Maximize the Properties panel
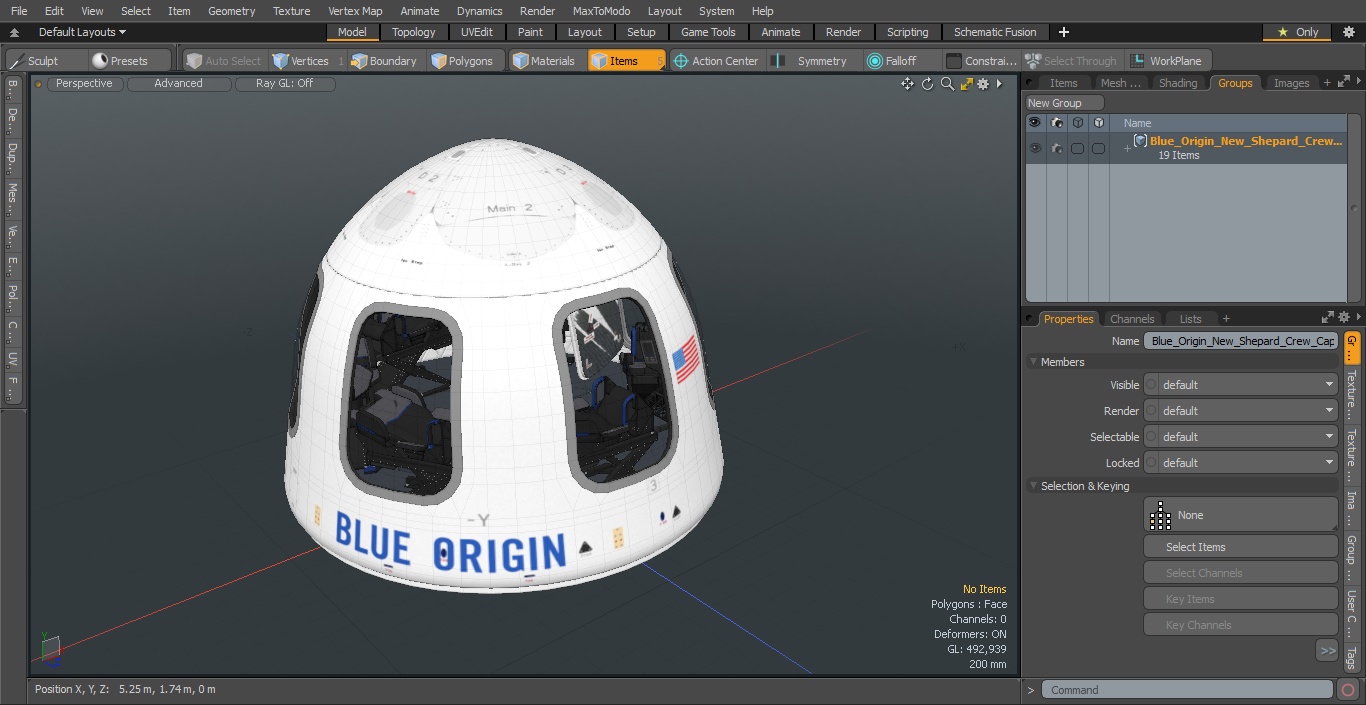 [x=1329, y=318]
